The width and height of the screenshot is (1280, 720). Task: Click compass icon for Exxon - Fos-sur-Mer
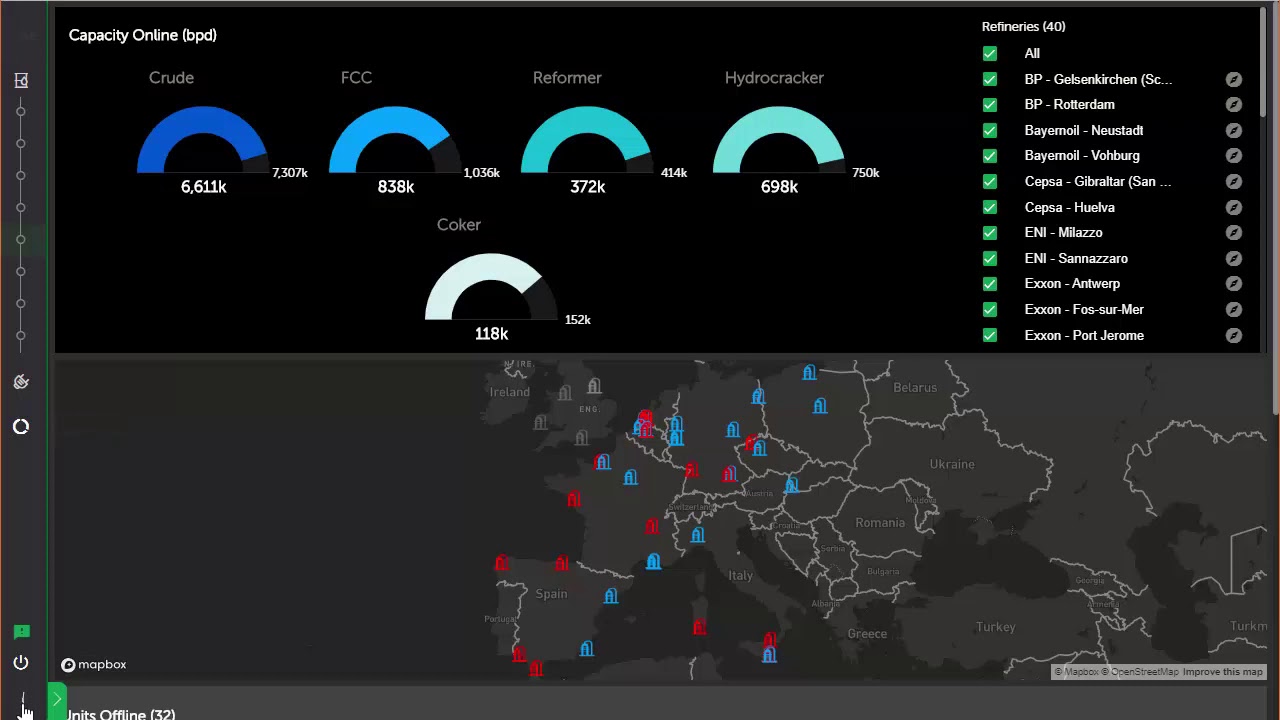(1234, 309)
